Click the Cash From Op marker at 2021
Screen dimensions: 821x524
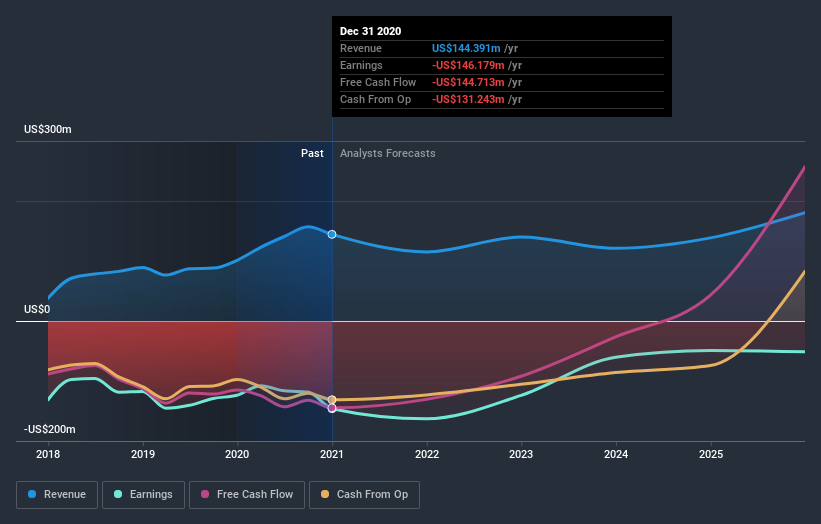tap(332, 400)
